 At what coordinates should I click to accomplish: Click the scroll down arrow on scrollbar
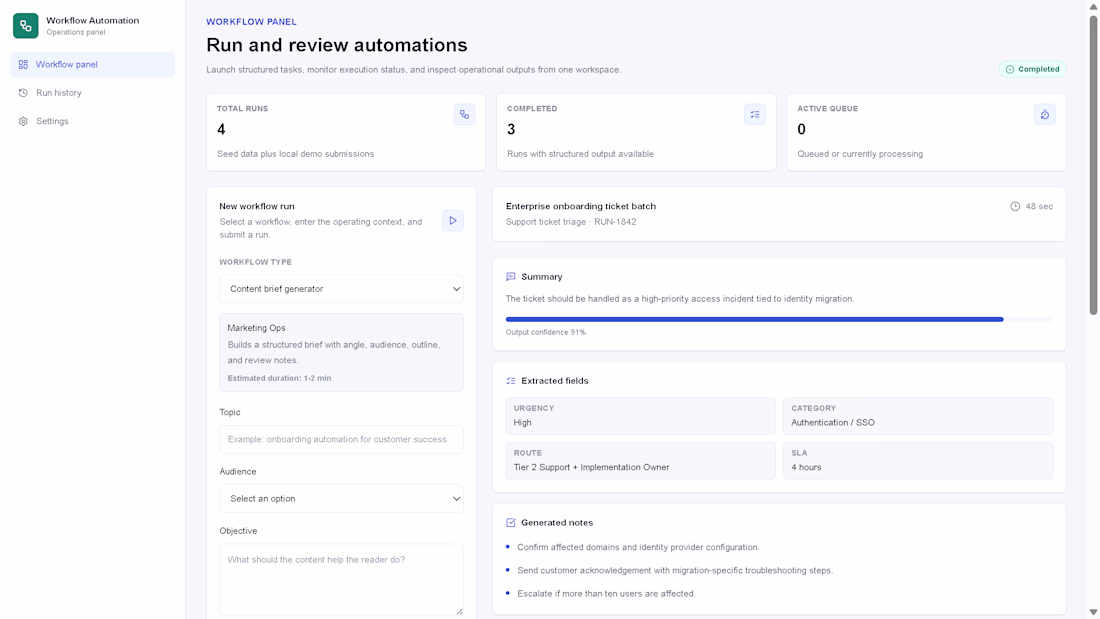[1093, 612]
